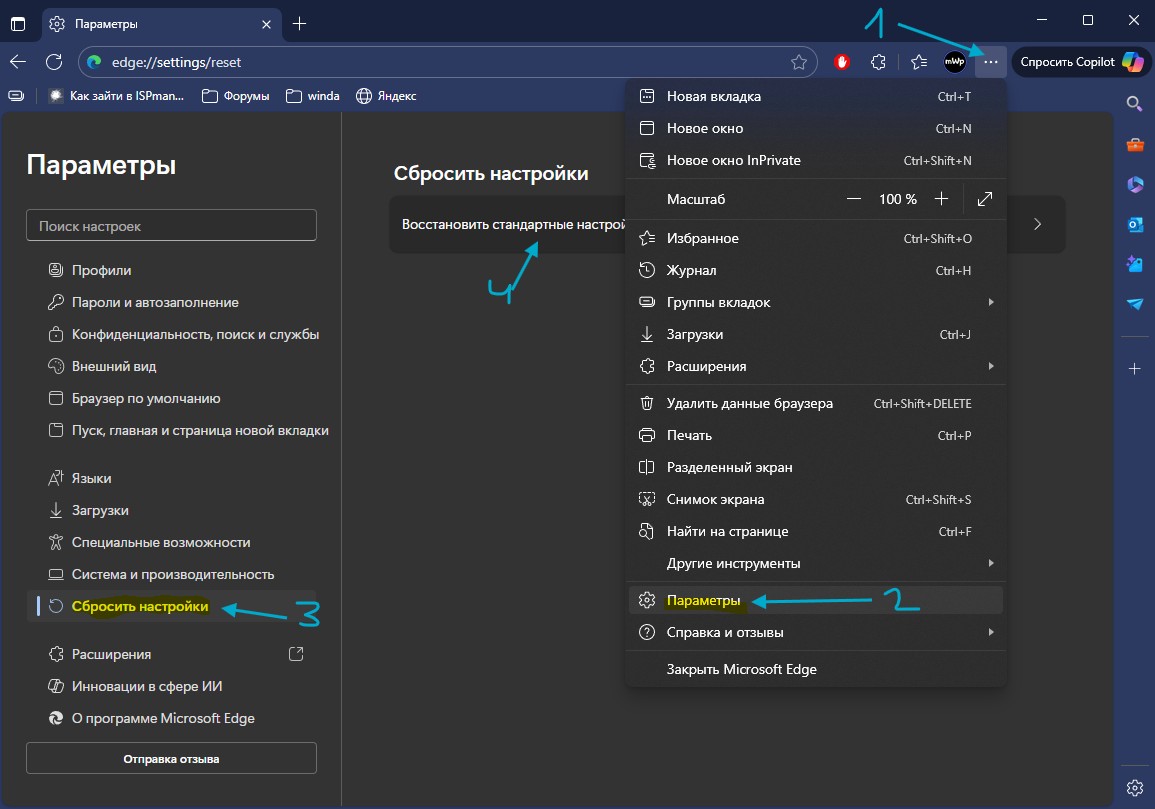This screenshot has width=1155, height=809.
Task: Click the Refresh page icon
Action: pyautogui.click(x=54, y=62)
